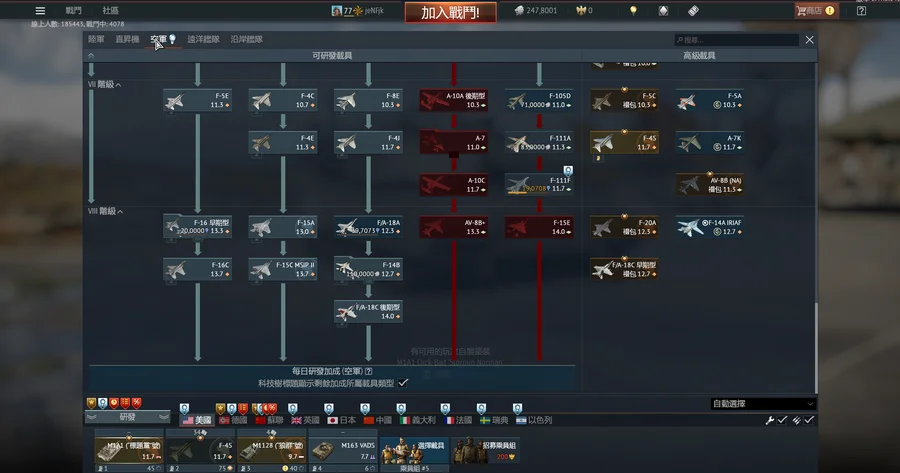
Task: Select the F-15E aircraft card
Action: coord(539,227)
